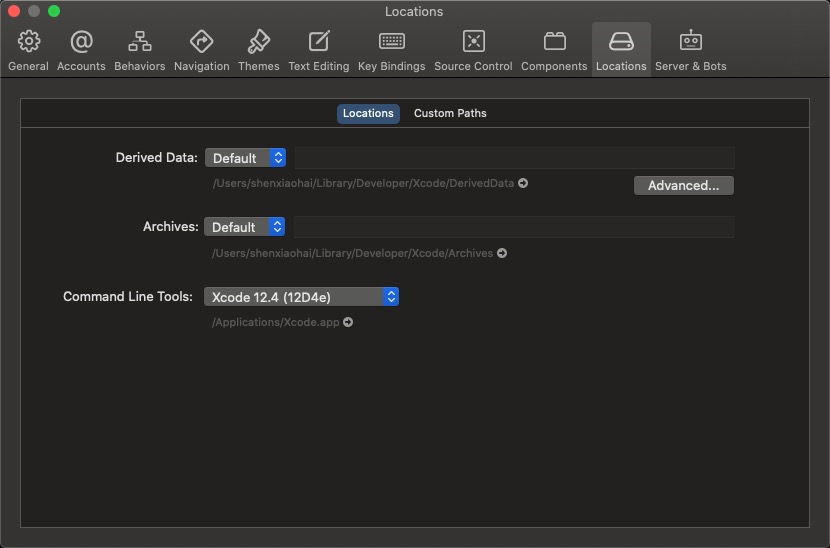Reveal Archives folder via arrow icon
This screenshot has width=830, height=548.
click(x=502, y=253)
